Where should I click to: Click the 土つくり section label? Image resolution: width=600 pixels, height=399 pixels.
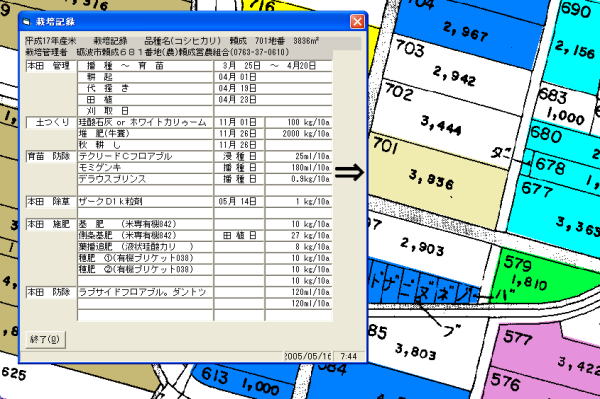[51, 122]
